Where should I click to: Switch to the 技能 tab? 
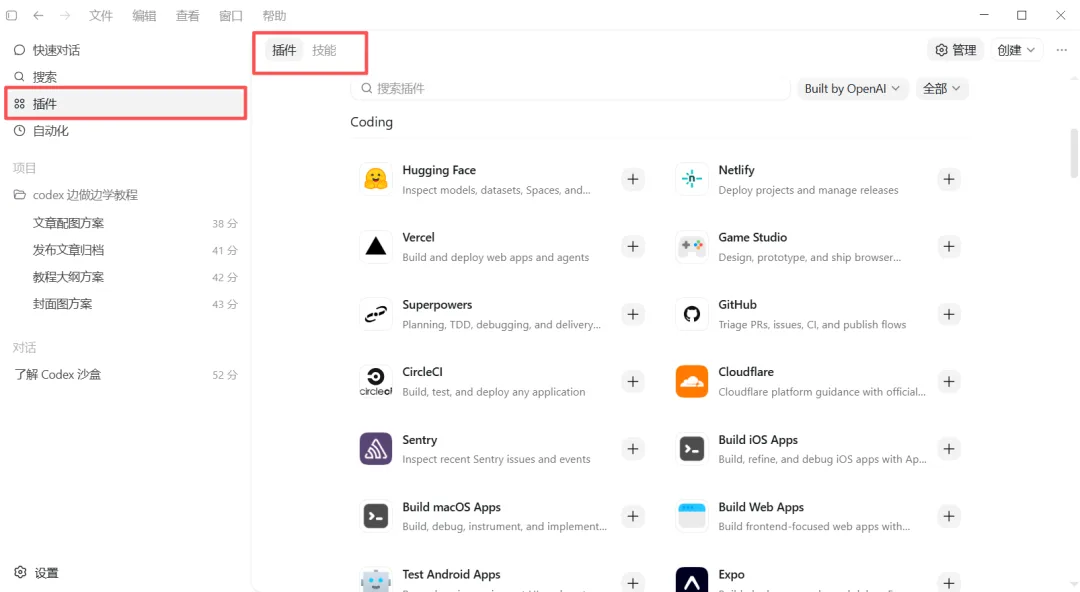click(x=324, y=50)
